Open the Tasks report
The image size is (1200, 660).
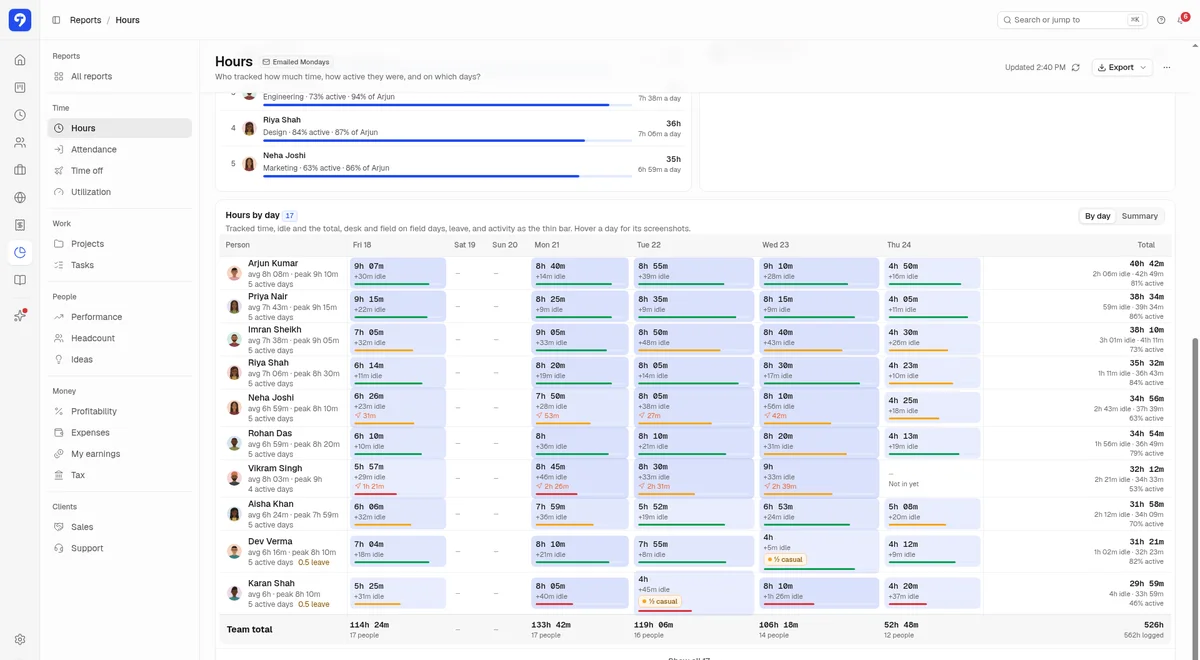pos(119,265)
